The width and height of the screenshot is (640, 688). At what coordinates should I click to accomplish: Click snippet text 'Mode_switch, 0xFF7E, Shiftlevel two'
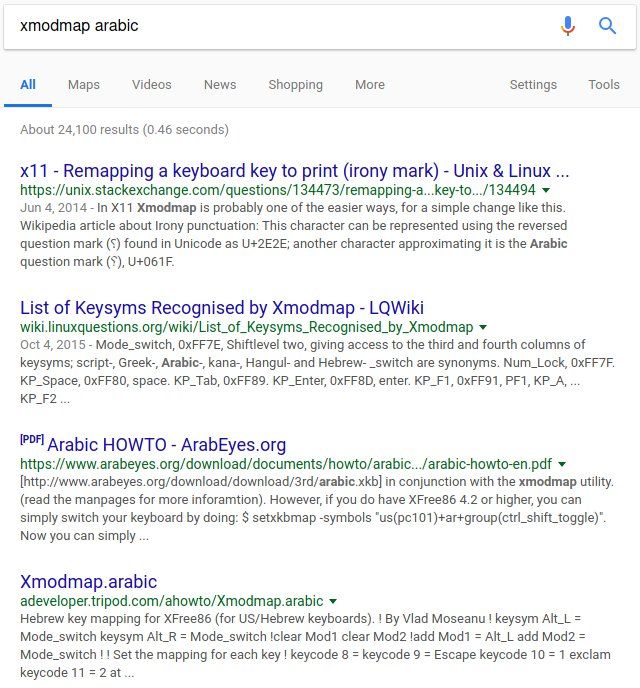pyautogui.click(x=201, y=344)
